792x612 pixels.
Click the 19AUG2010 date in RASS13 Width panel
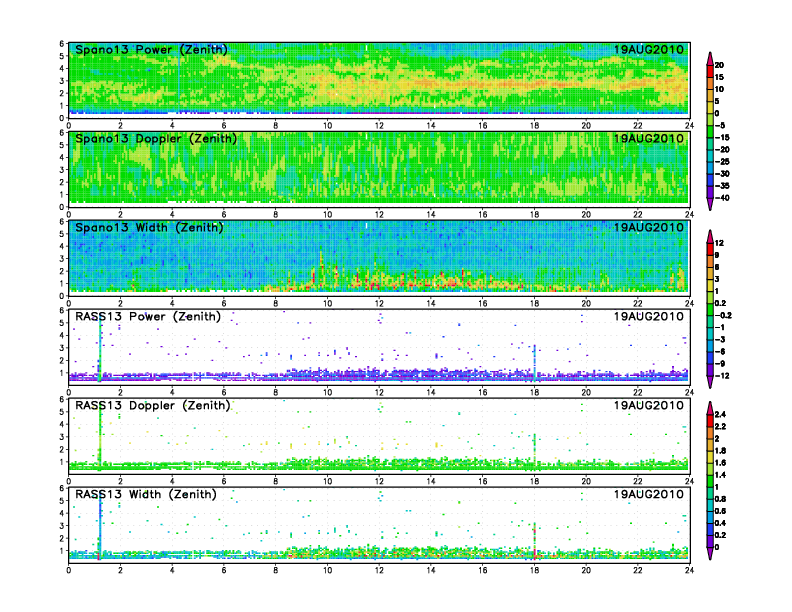click(x=649, y=494)
